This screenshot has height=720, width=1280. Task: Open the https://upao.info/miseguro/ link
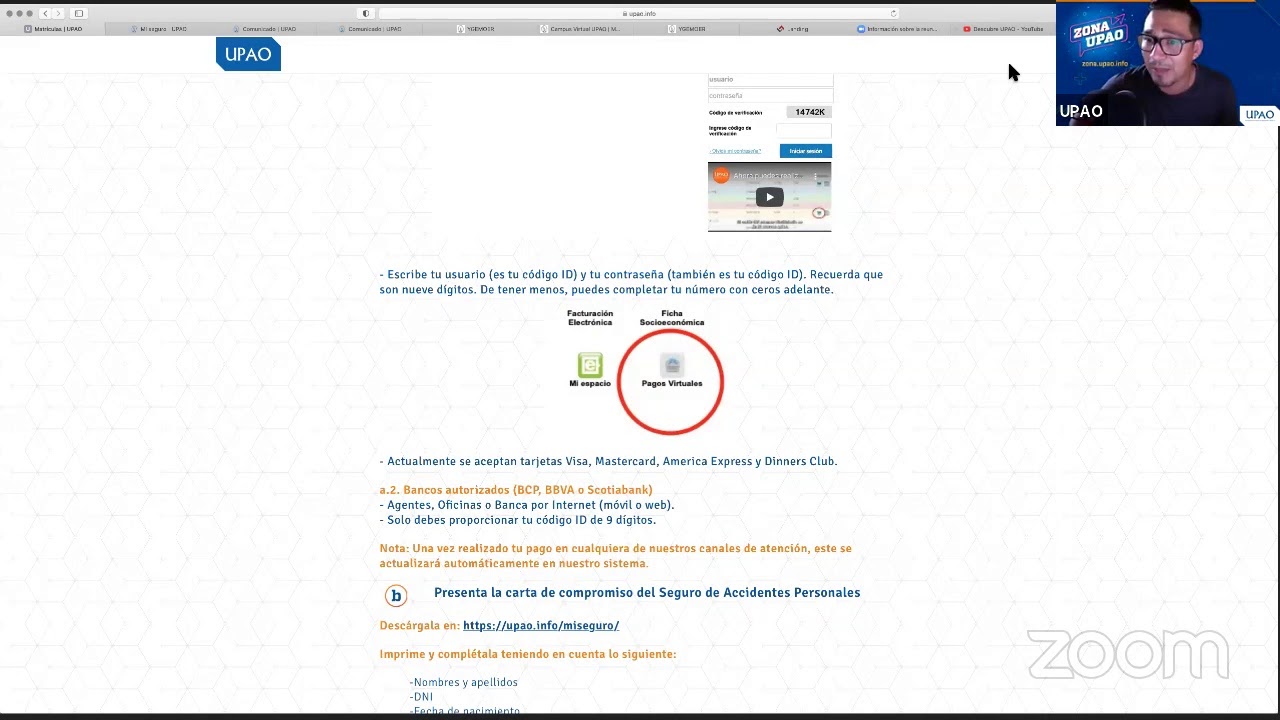click(541, 625)
